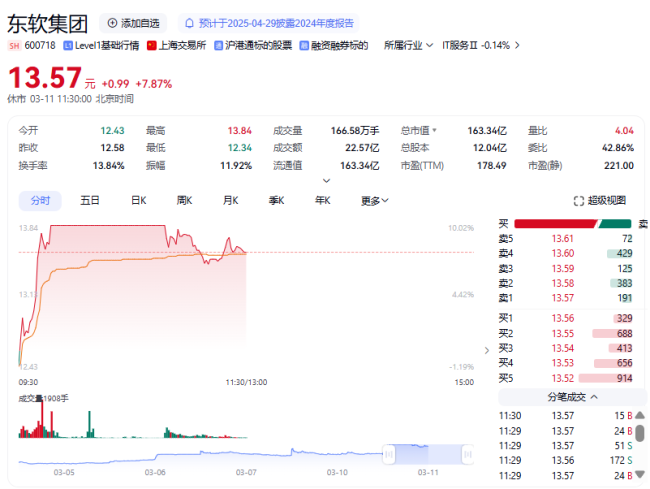Viewport: 650px width, 489px height.
Task: Click the 172 S trade volume entry
Action: [x=621, y=460]
